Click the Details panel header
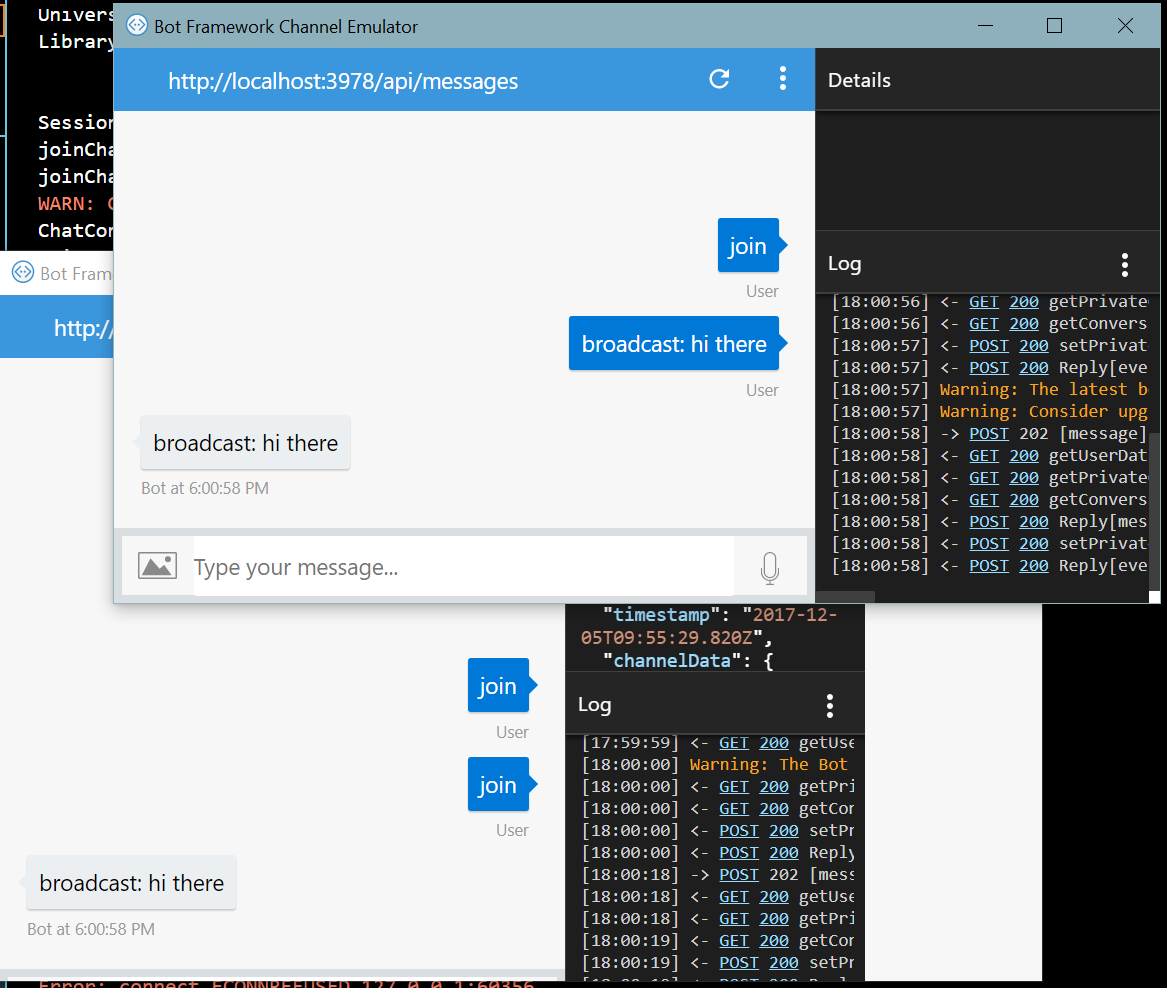This screenshot has width=1167, height=988. [987, 80]
